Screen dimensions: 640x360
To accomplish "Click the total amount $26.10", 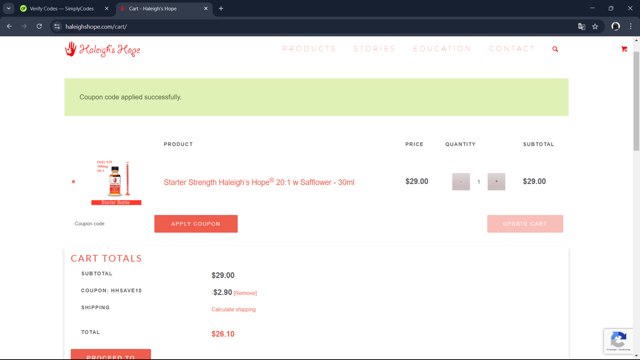I will pyautogui.click(x=223, y=334).
